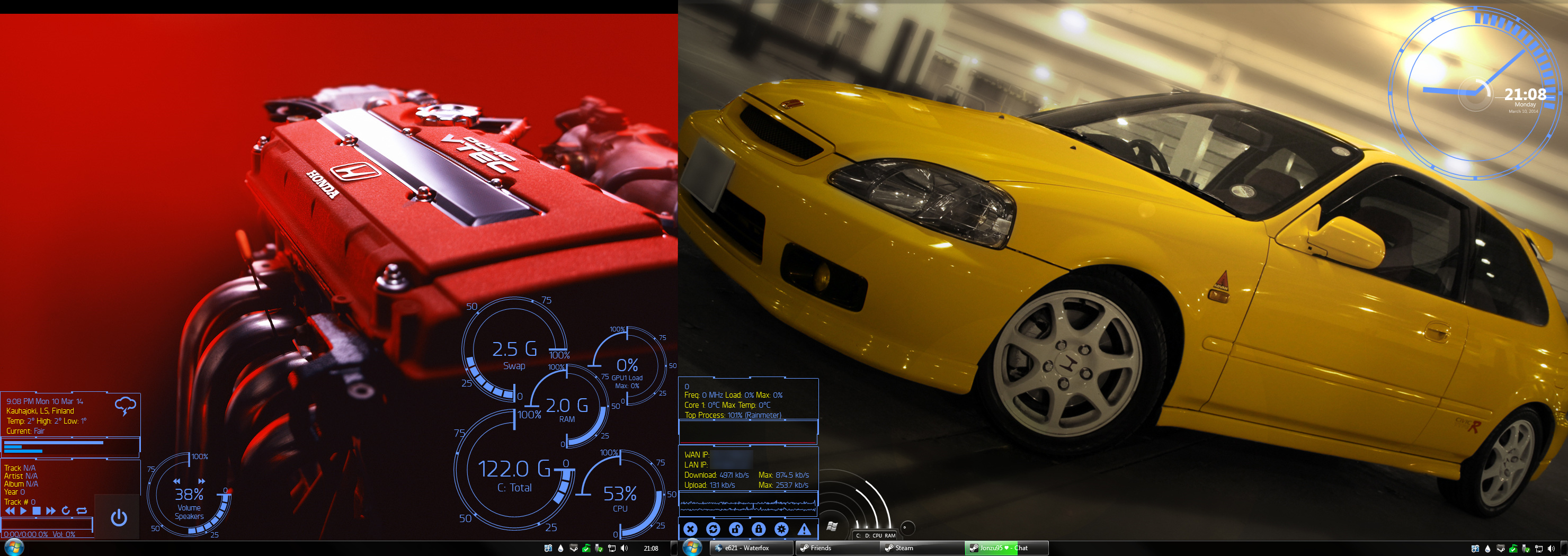Click the "Max: 874.5 kb/s" download maximum
1568x556 pixels.
click(784, 475)
